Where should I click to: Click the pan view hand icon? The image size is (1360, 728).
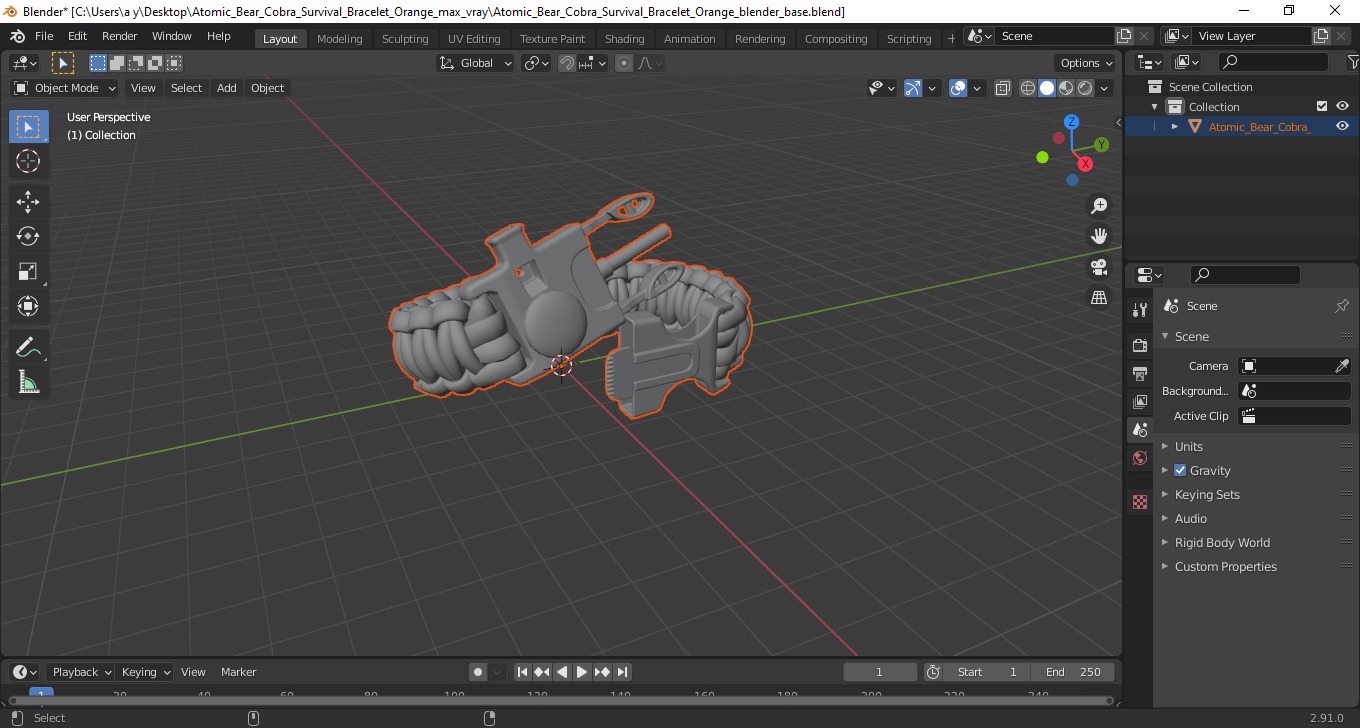(1099, 236)
